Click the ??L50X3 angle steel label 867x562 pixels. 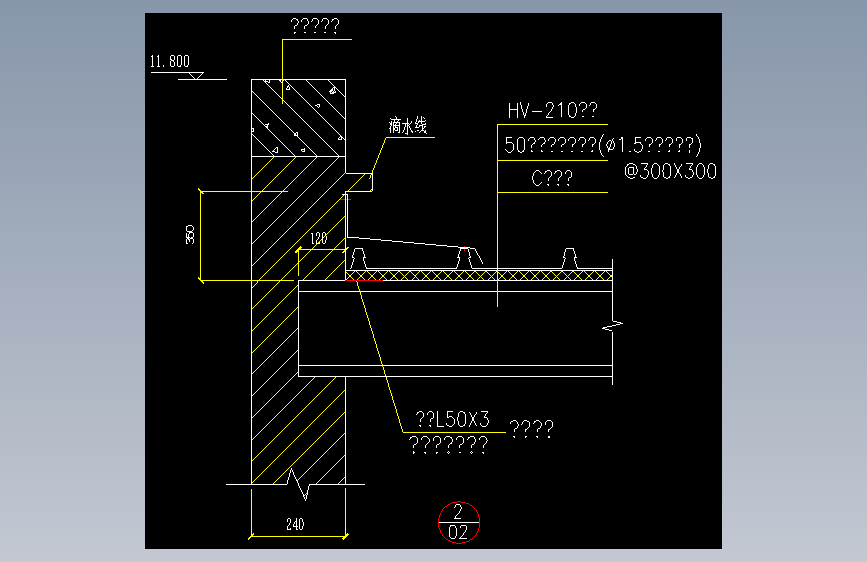click(x=452, y=420)
